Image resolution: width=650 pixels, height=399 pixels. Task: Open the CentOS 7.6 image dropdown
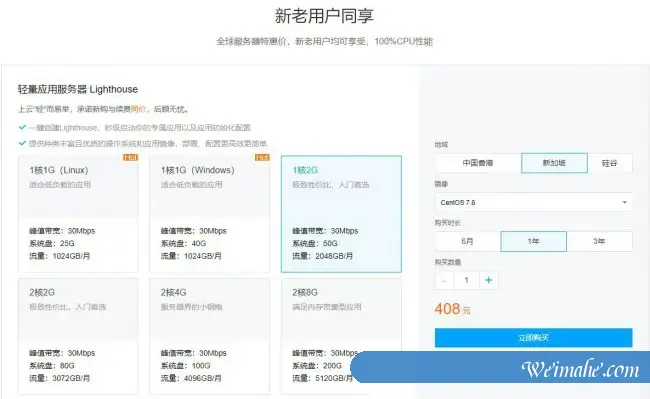point(534,202)
